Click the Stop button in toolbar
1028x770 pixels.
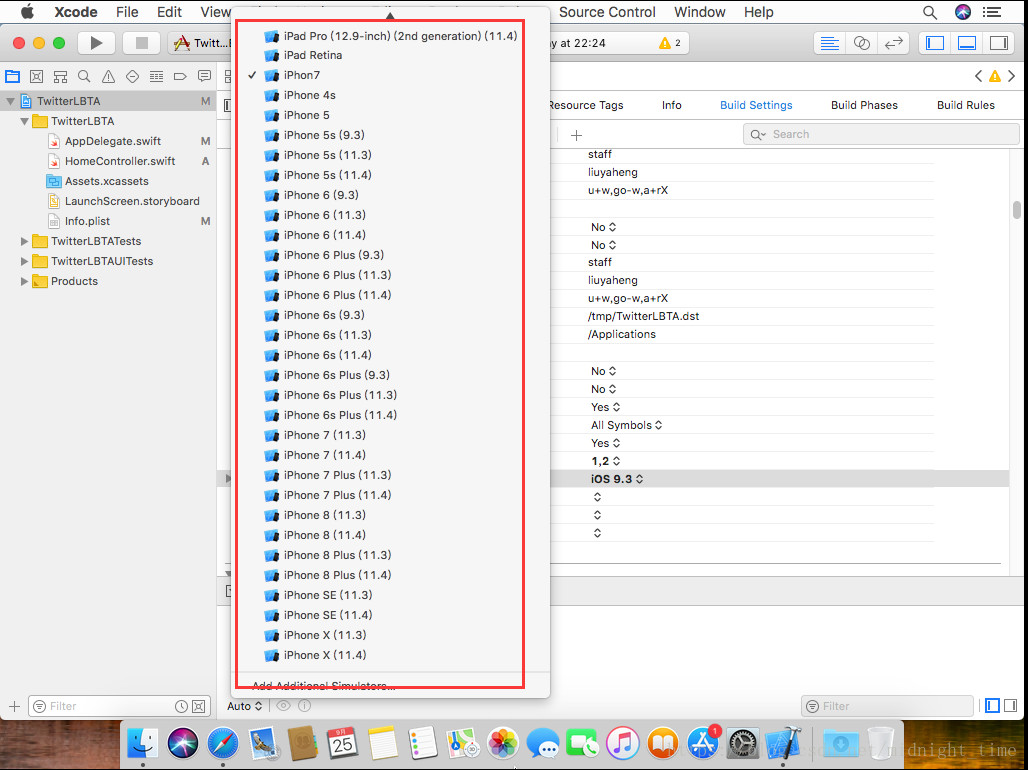coord(141,43)
